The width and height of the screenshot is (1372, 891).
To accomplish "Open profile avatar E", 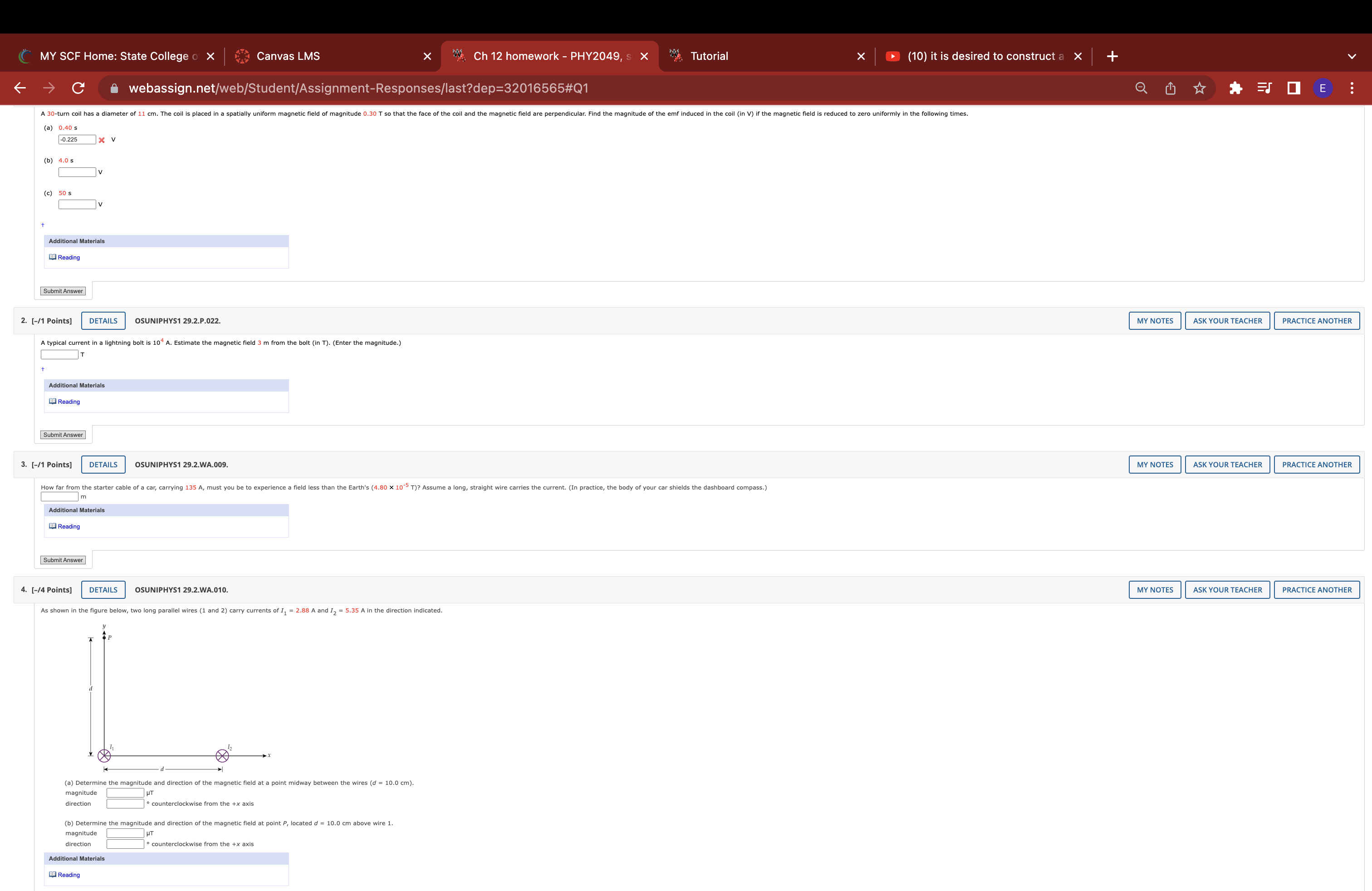I will [x=1323, y=88].
